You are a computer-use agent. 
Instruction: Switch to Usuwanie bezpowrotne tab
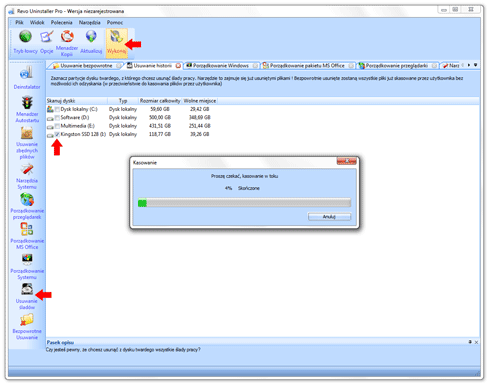coord(86,66)
